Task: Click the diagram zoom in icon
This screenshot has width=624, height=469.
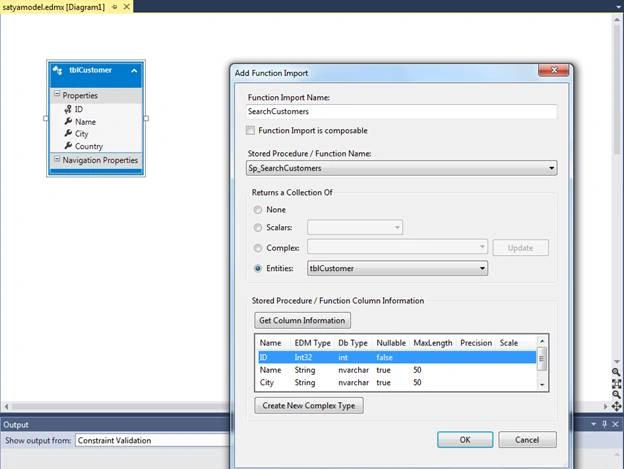Action: tap(616, 372)
